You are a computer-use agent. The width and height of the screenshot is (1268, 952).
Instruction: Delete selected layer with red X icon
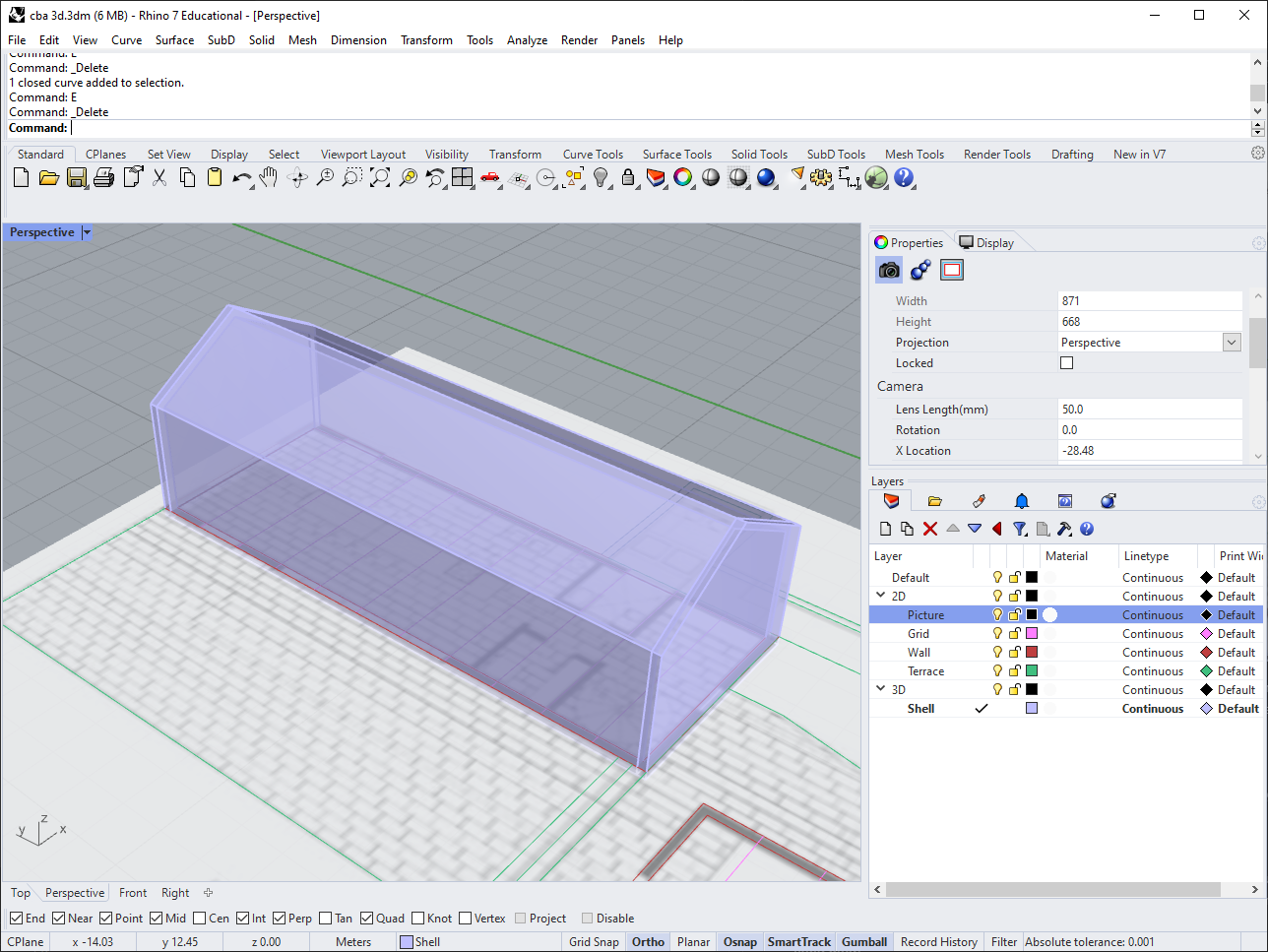click(x=930, y=529)
